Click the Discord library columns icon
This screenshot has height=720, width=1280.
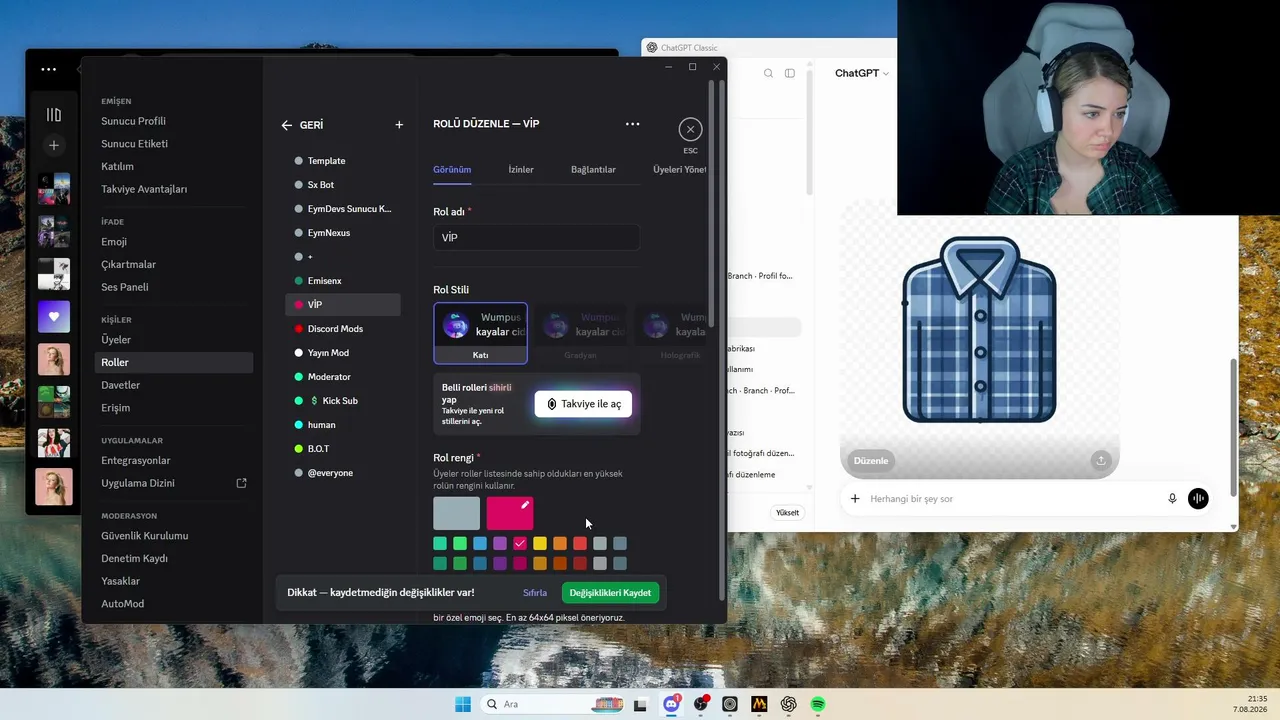click(54, 115)
